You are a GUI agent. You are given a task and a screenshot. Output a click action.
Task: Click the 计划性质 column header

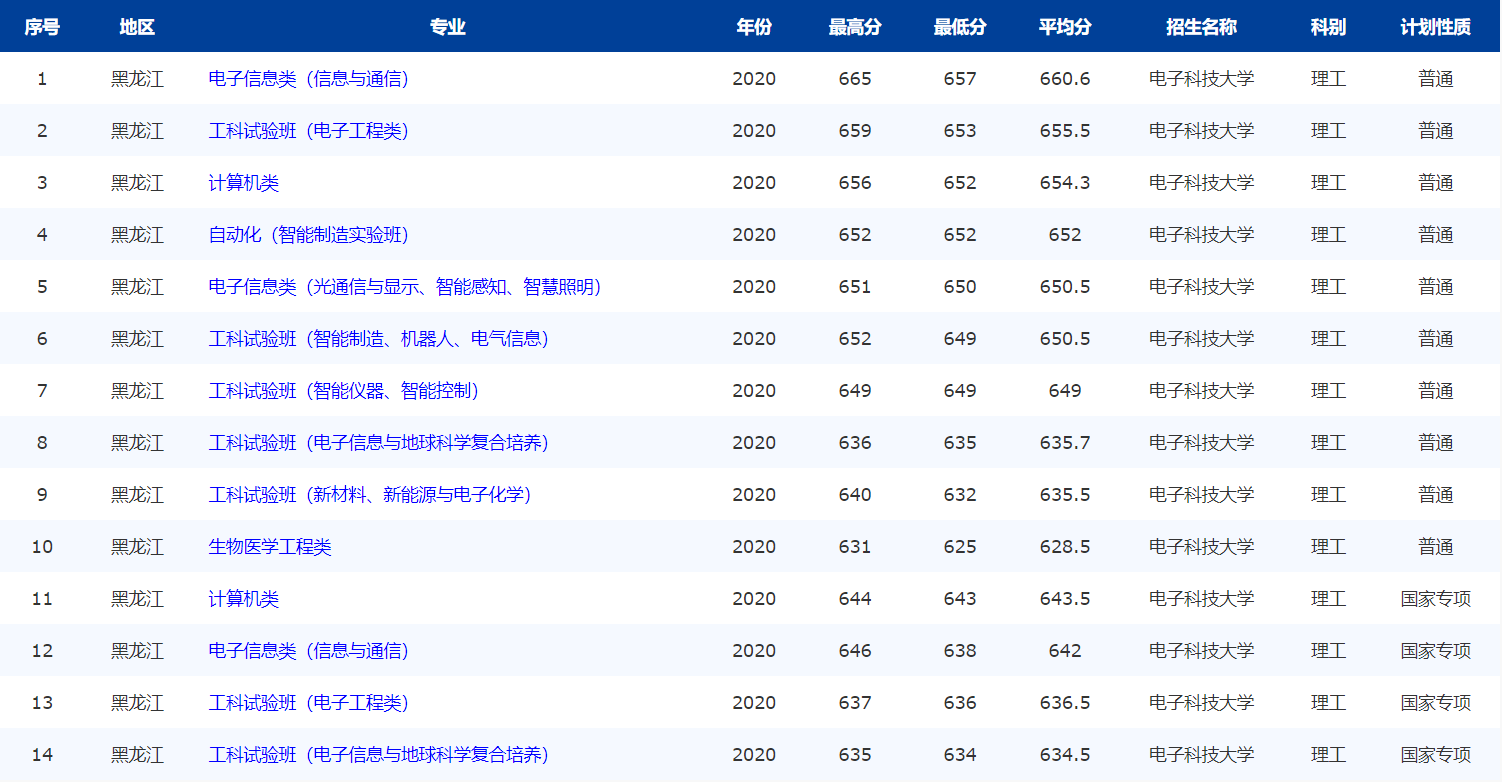(x=1435, y=27)
